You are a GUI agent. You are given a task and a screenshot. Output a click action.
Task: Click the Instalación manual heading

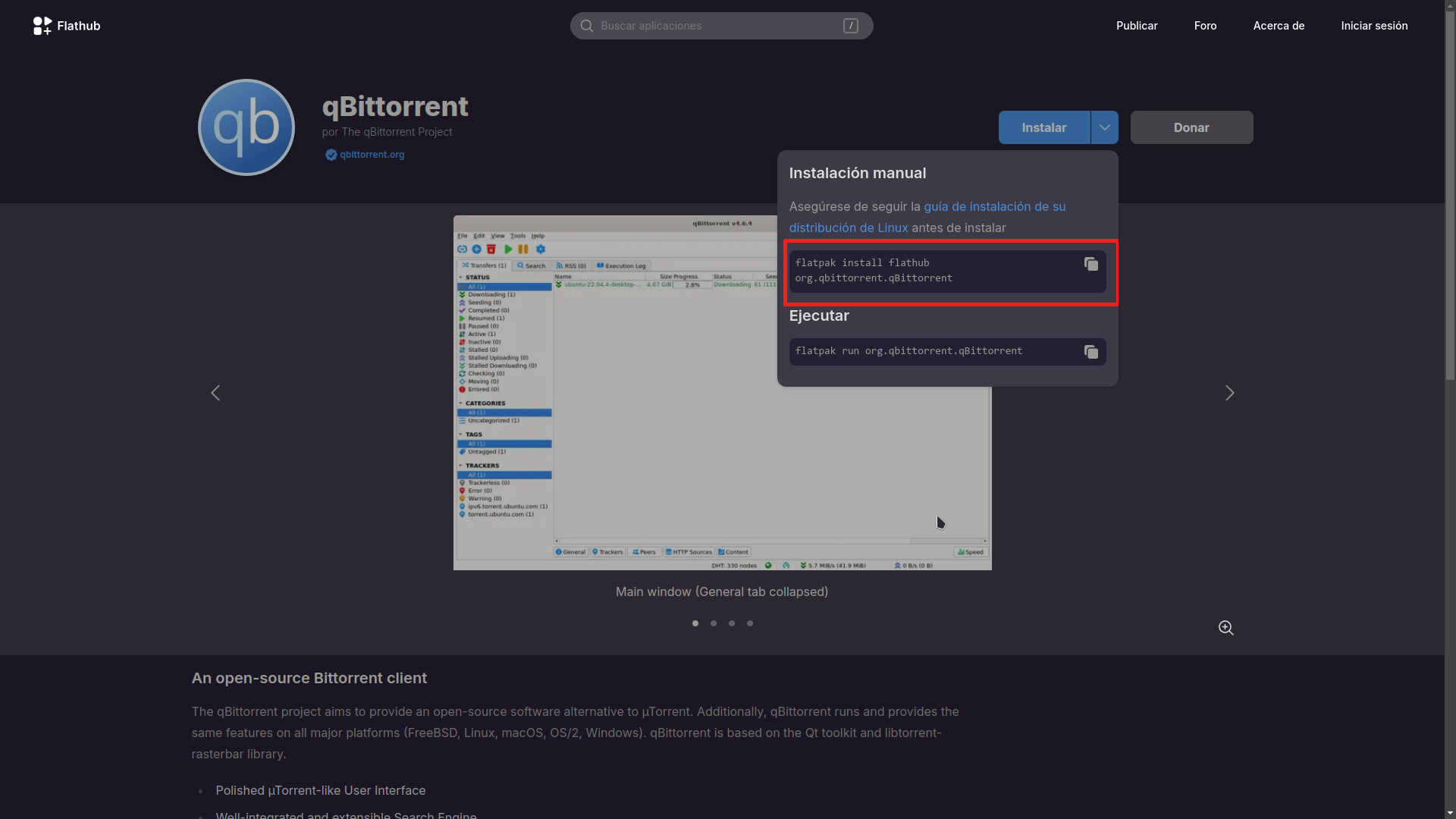coord(857,173)
